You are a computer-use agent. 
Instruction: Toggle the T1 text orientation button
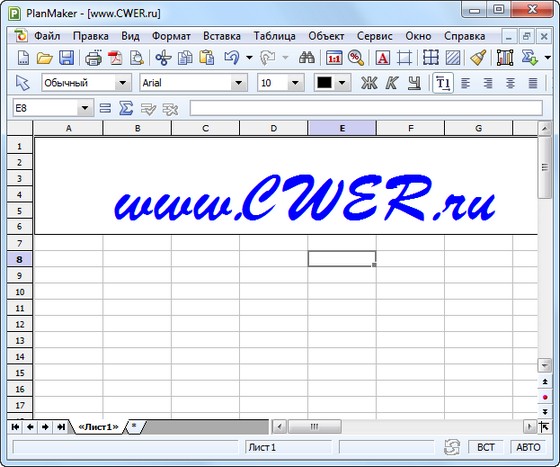[443, 83]
